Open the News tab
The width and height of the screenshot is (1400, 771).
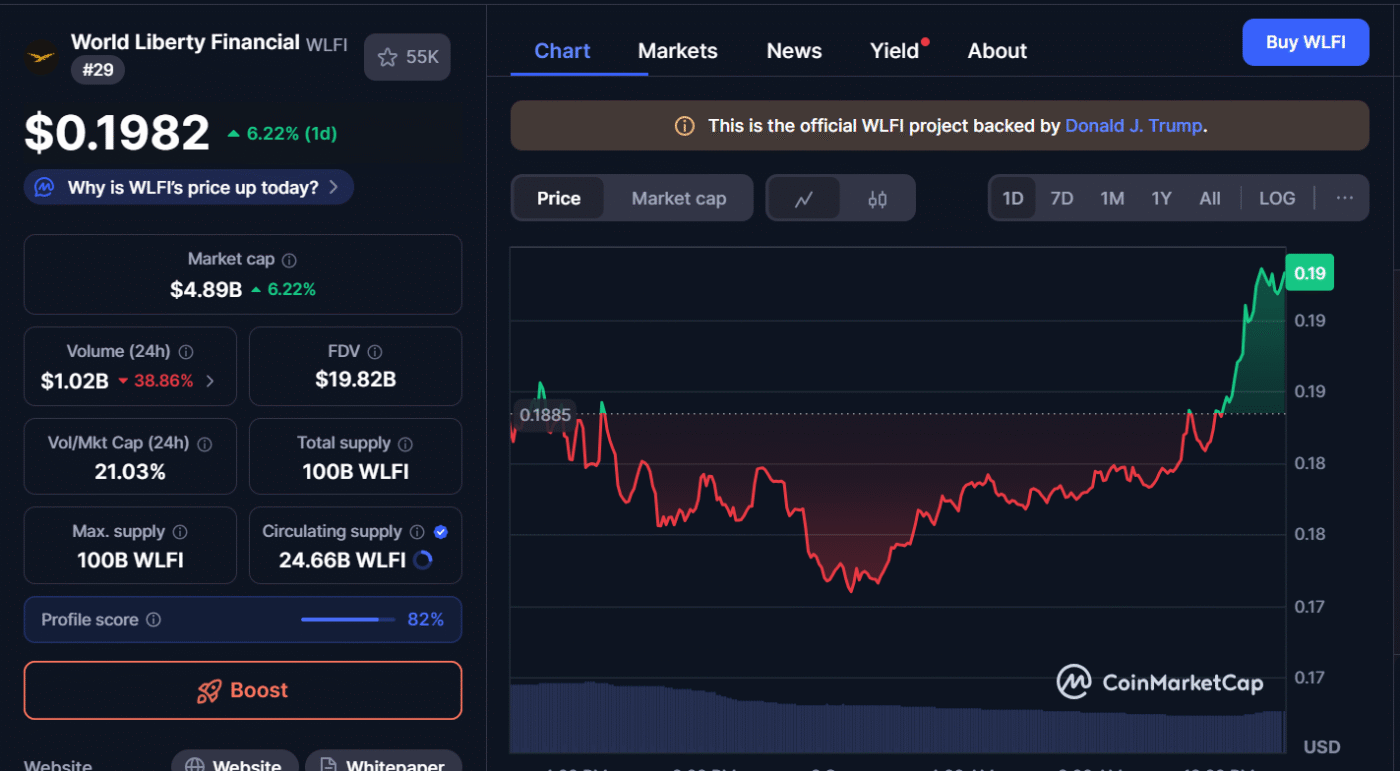(x=794, y=51)
